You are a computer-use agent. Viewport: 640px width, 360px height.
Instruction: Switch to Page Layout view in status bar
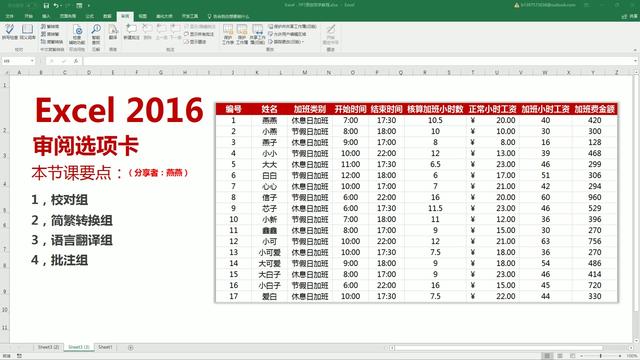pos(560,356)
